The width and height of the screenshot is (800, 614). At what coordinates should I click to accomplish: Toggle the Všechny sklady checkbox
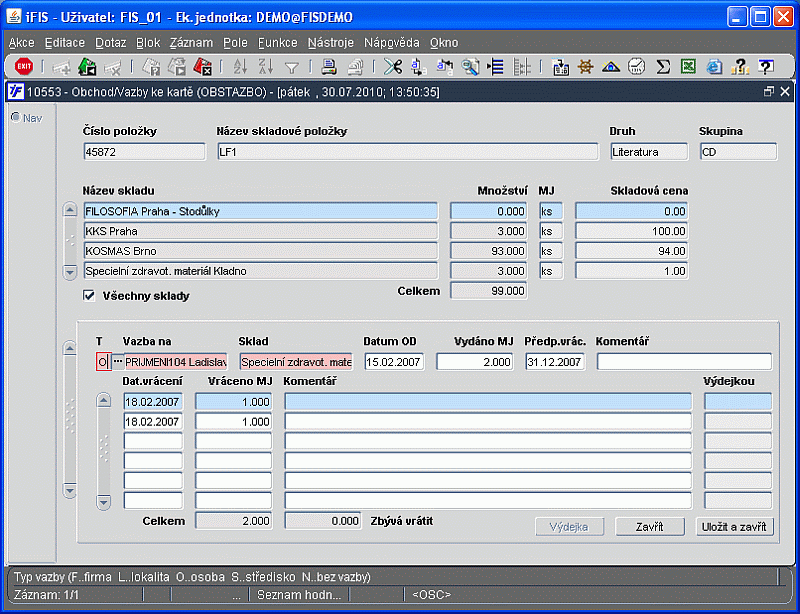tap(89, 296)
